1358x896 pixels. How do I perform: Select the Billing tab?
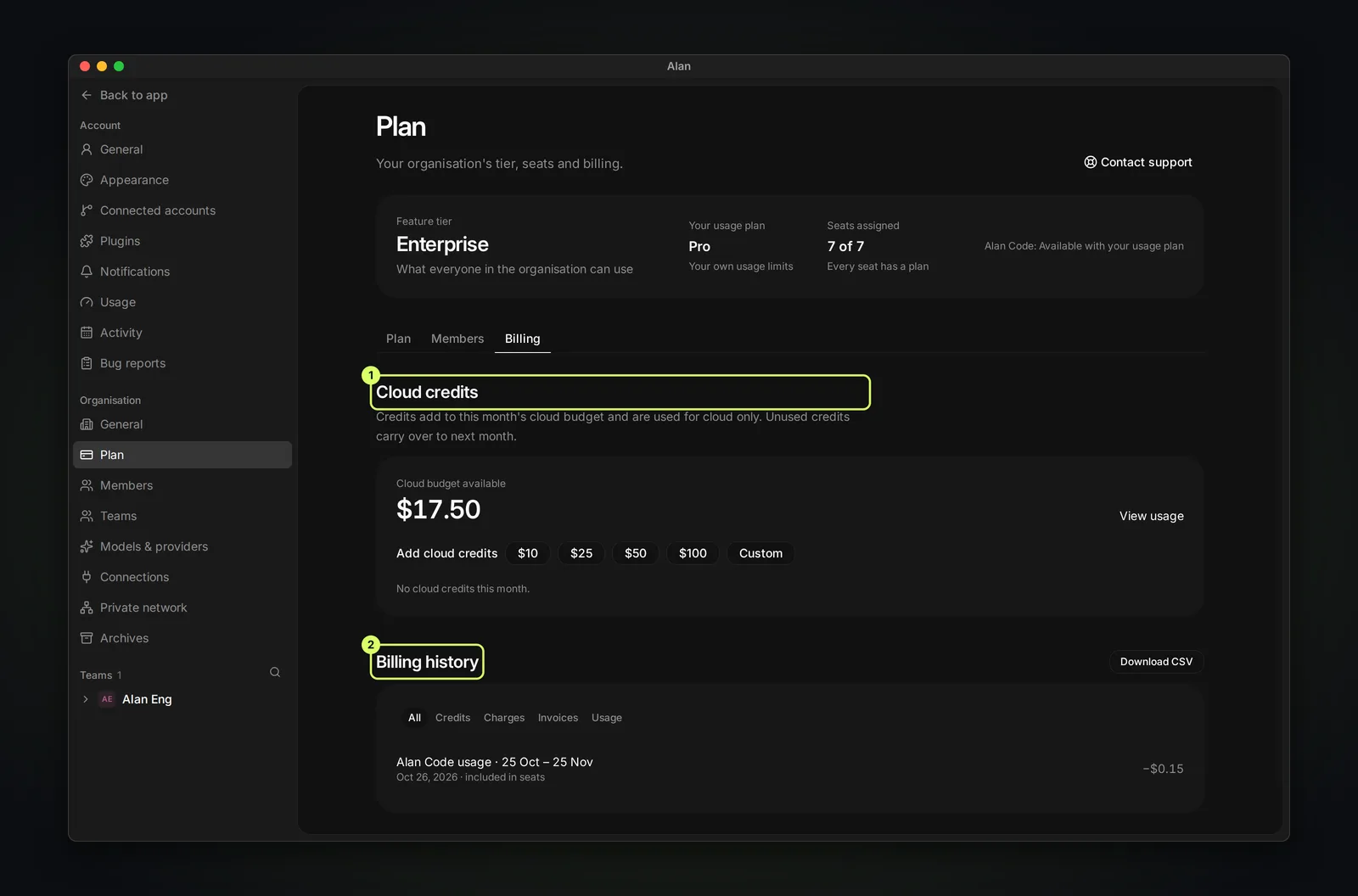(x=522, y=339)
